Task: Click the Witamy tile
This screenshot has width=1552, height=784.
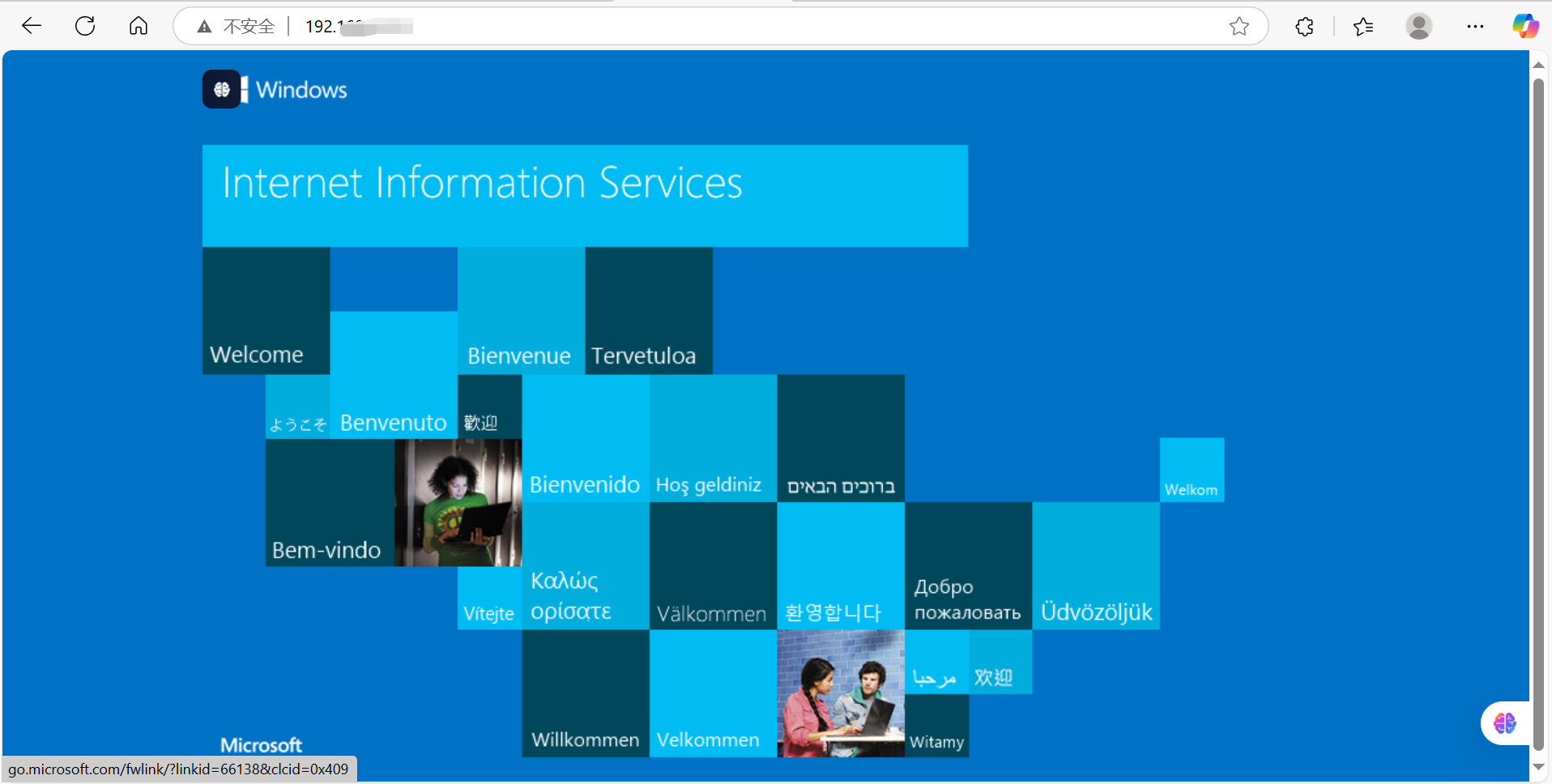Action: (936, 726)
